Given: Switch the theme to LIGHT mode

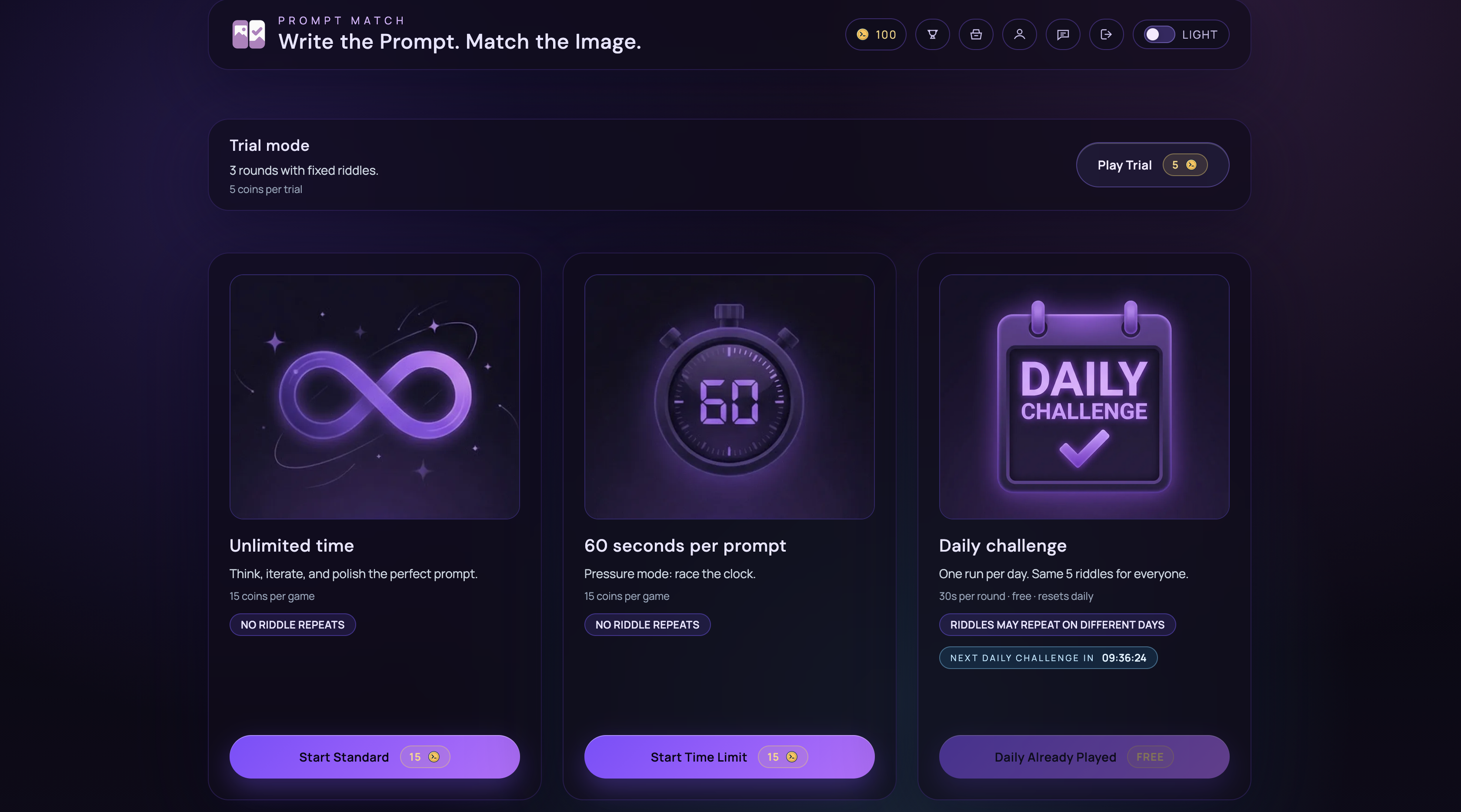Looking at the screenshot, I should 1159,35.
